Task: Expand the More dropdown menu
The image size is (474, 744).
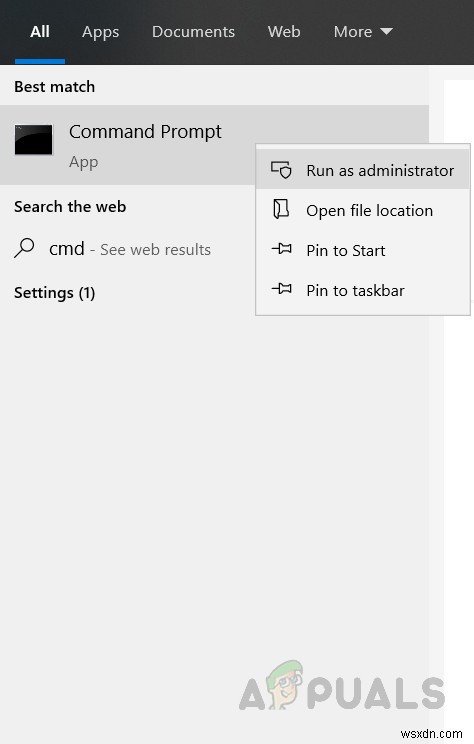Action: click(363, 32)
